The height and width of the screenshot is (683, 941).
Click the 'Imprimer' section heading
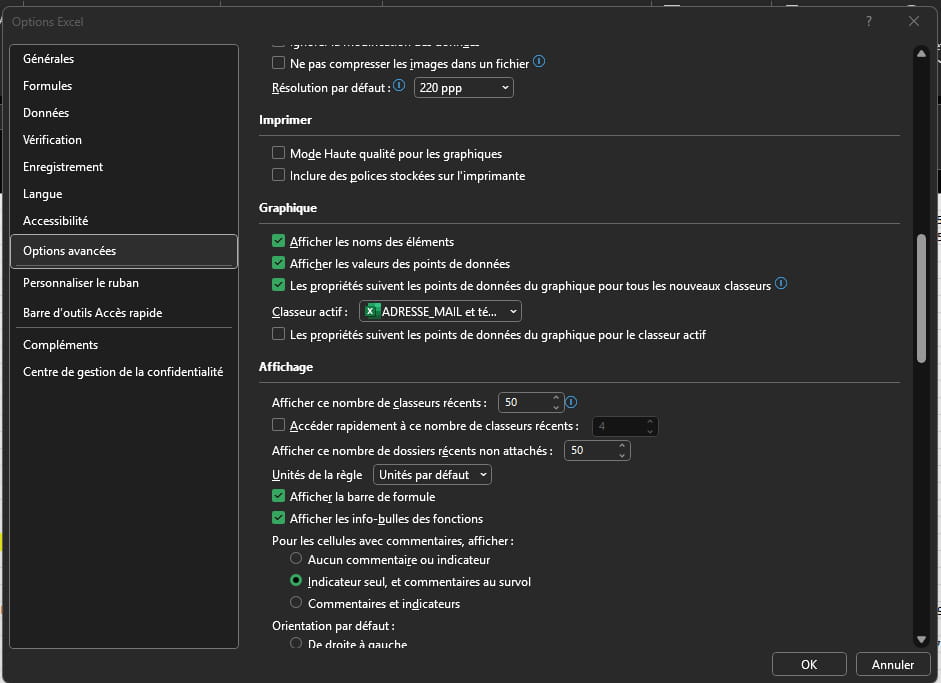pos(285,120)
